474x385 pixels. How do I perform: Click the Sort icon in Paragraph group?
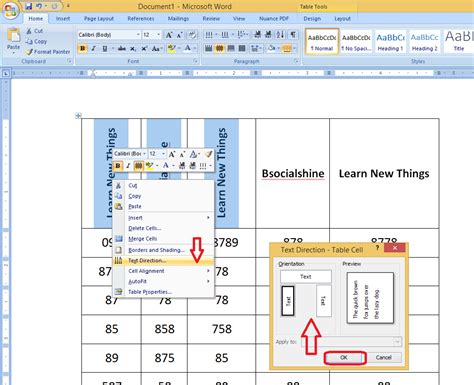pos(280,34)
